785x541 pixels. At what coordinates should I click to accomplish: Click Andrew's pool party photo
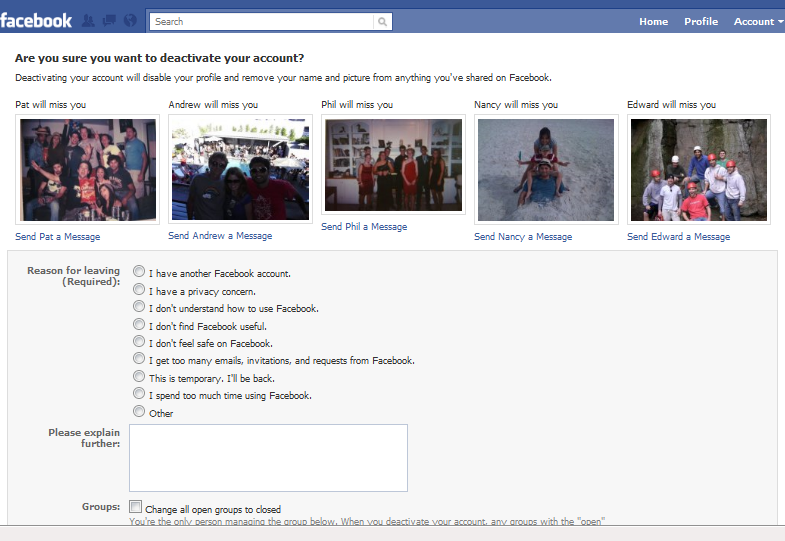240,169
